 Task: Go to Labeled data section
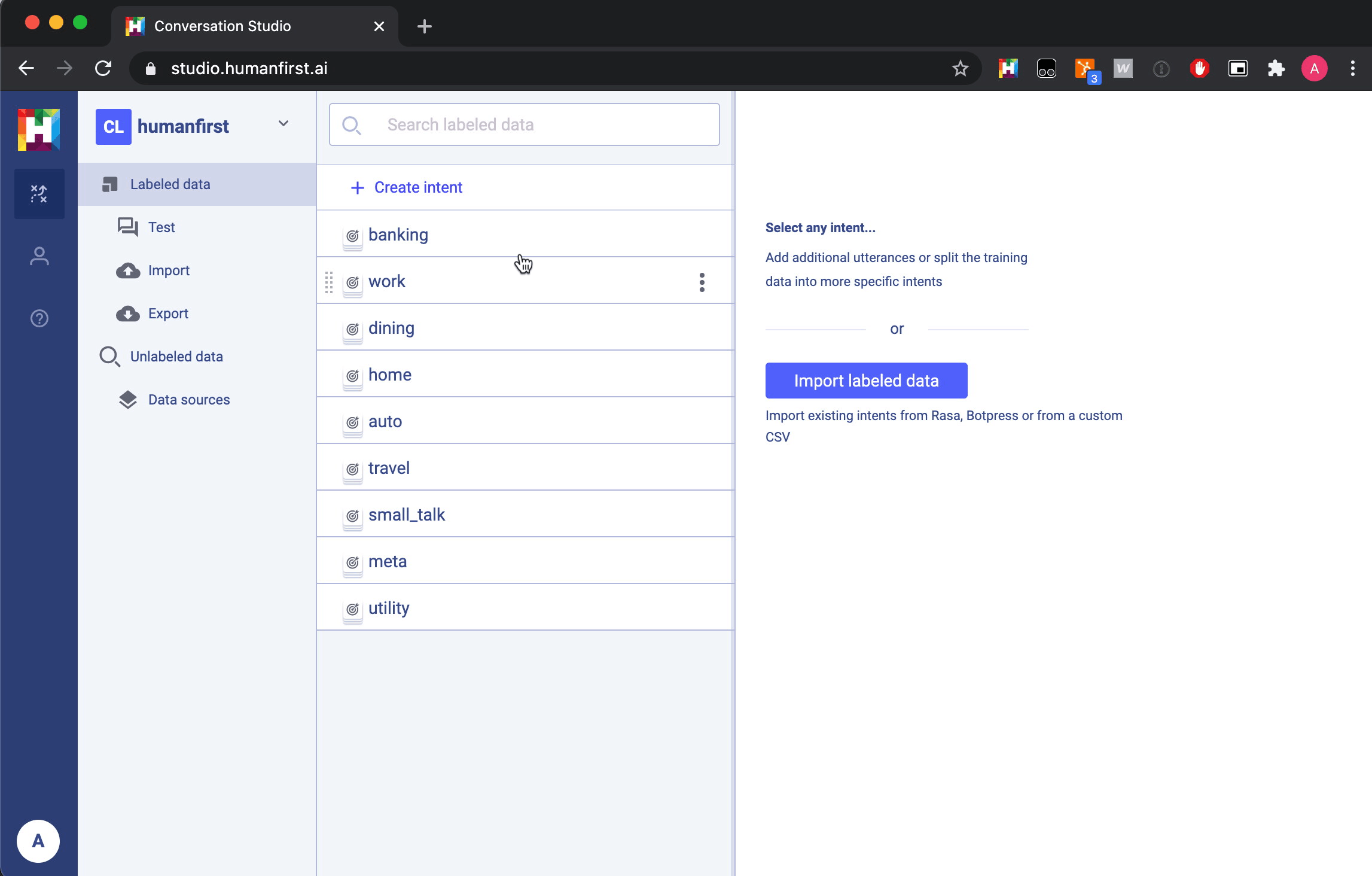pos(170,184)
